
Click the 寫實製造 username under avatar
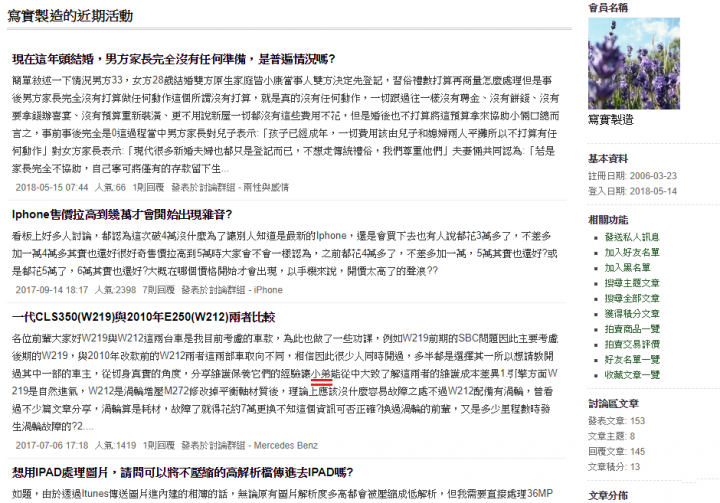tap(611, 120)
